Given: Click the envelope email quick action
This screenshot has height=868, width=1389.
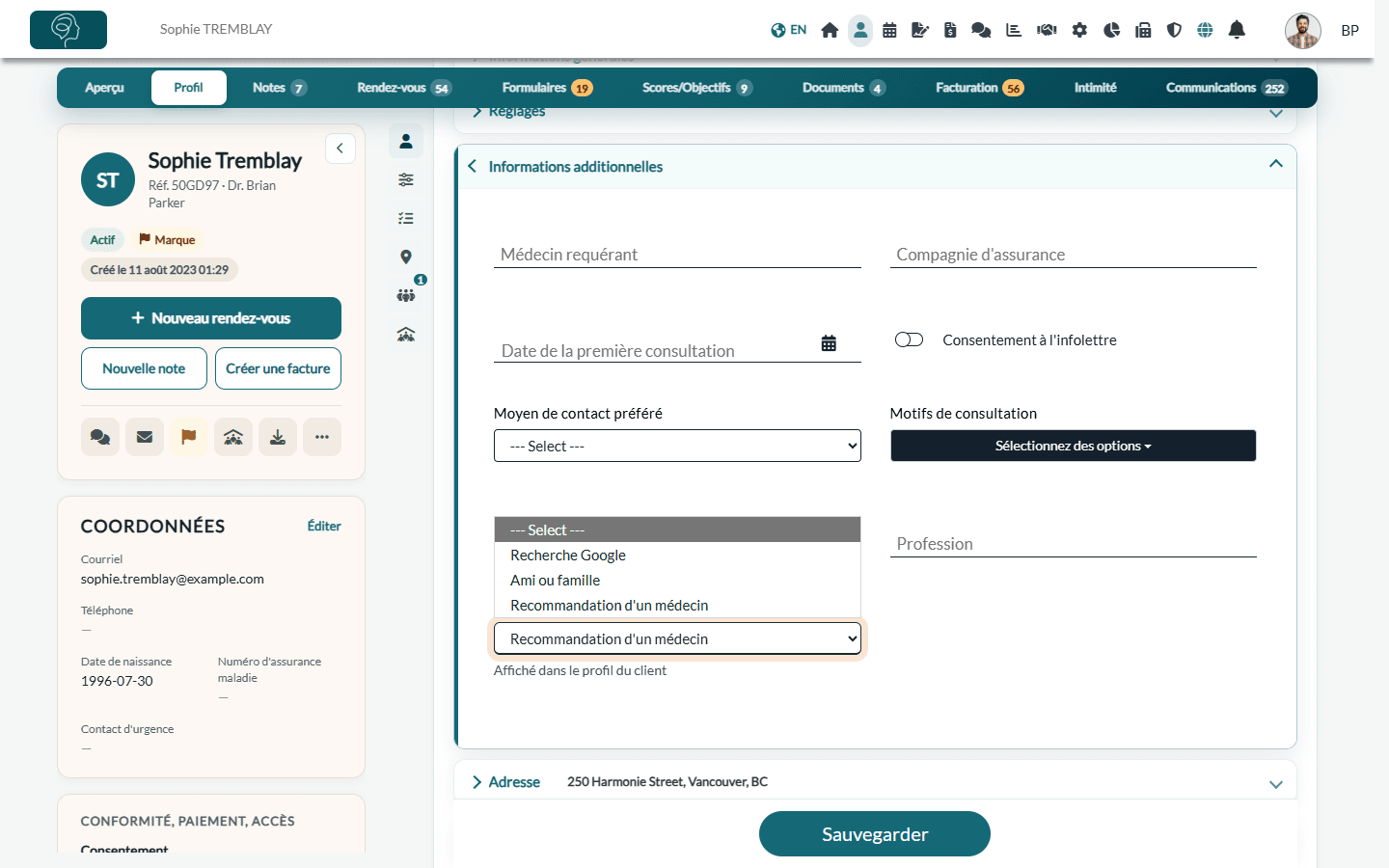Looking at the screenshot, I should coord(145,437).
